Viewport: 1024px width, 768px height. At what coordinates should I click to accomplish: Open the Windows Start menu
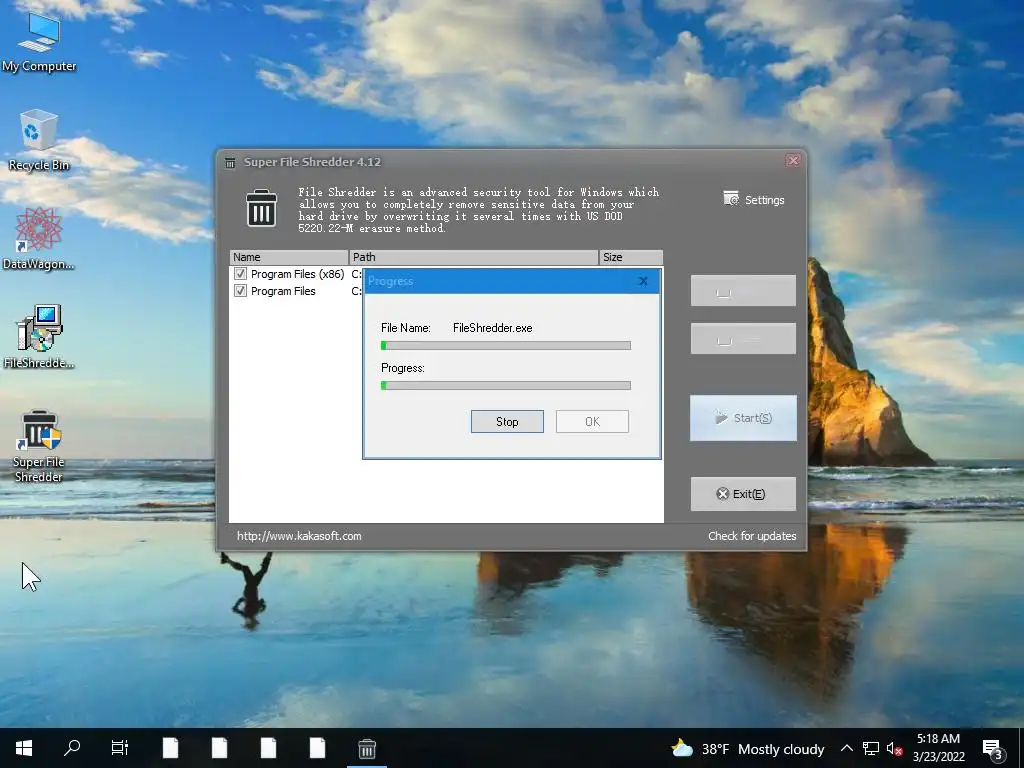[24, 748]
